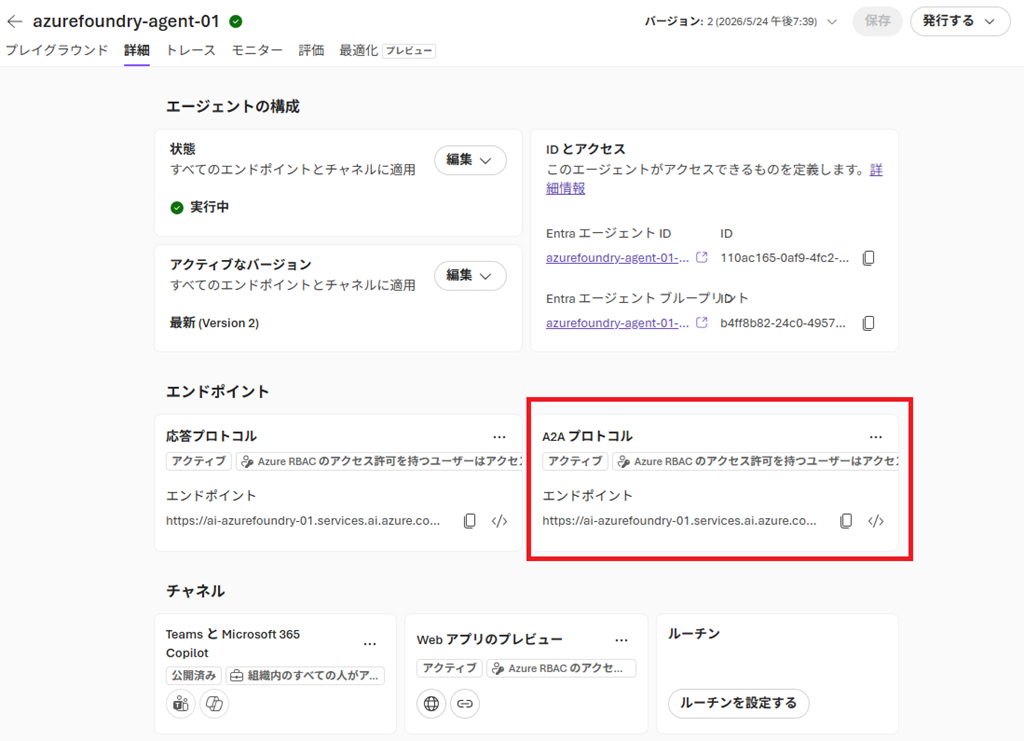The width and height of the screenshot is (1024, 741).
Task: Open the アクティブなバージョン 編集 dropdown
Action: click(x=470, y=276)
